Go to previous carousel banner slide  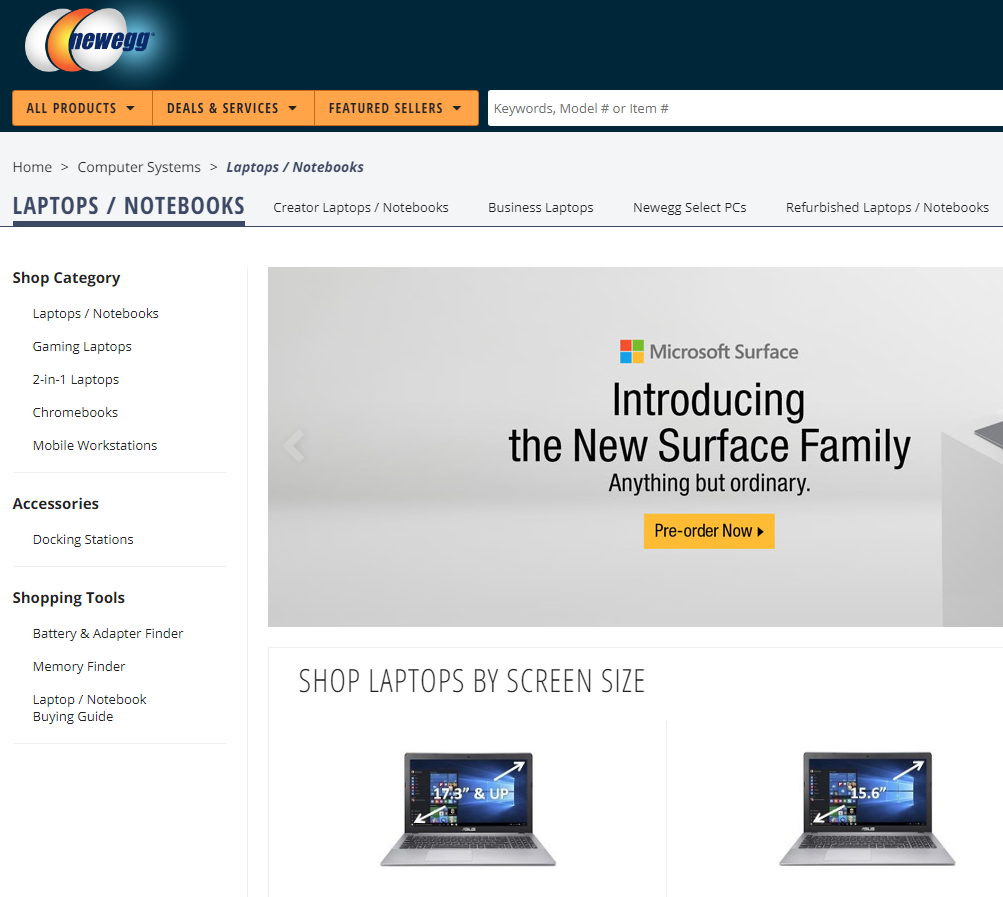click(x=294, y=446)
